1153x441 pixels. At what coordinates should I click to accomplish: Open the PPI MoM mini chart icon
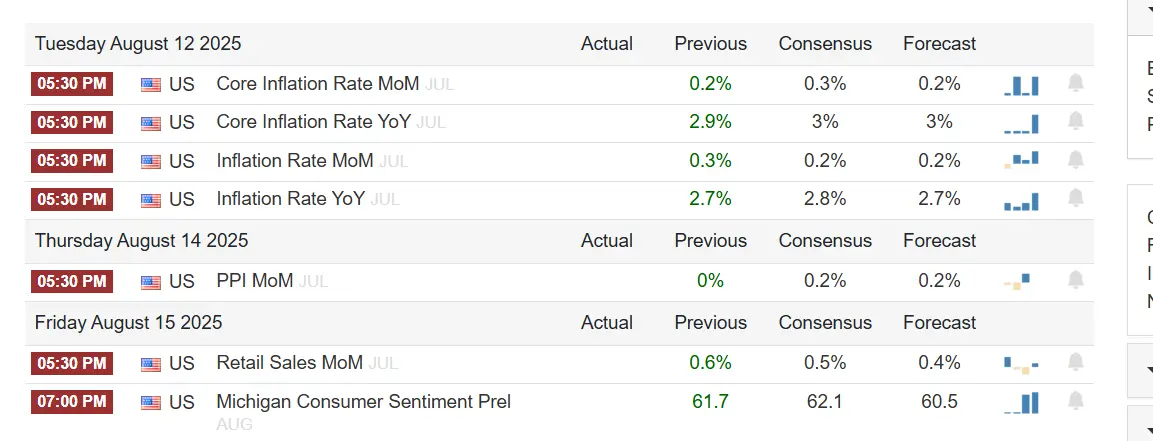click(x=1018, y=282)
